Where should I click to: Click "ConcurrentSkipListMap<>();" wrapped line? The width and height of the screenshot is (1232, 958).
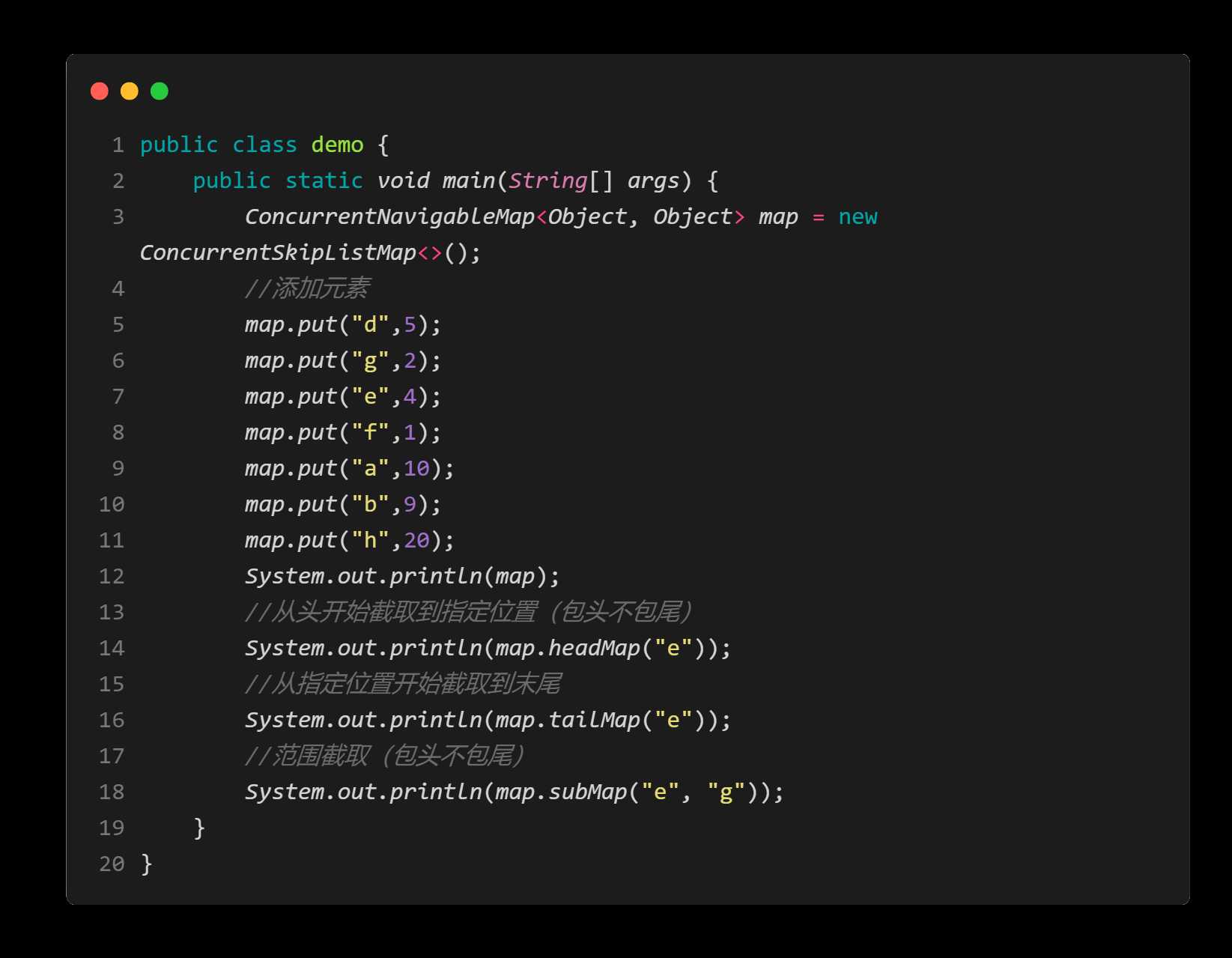pos(310,252)
